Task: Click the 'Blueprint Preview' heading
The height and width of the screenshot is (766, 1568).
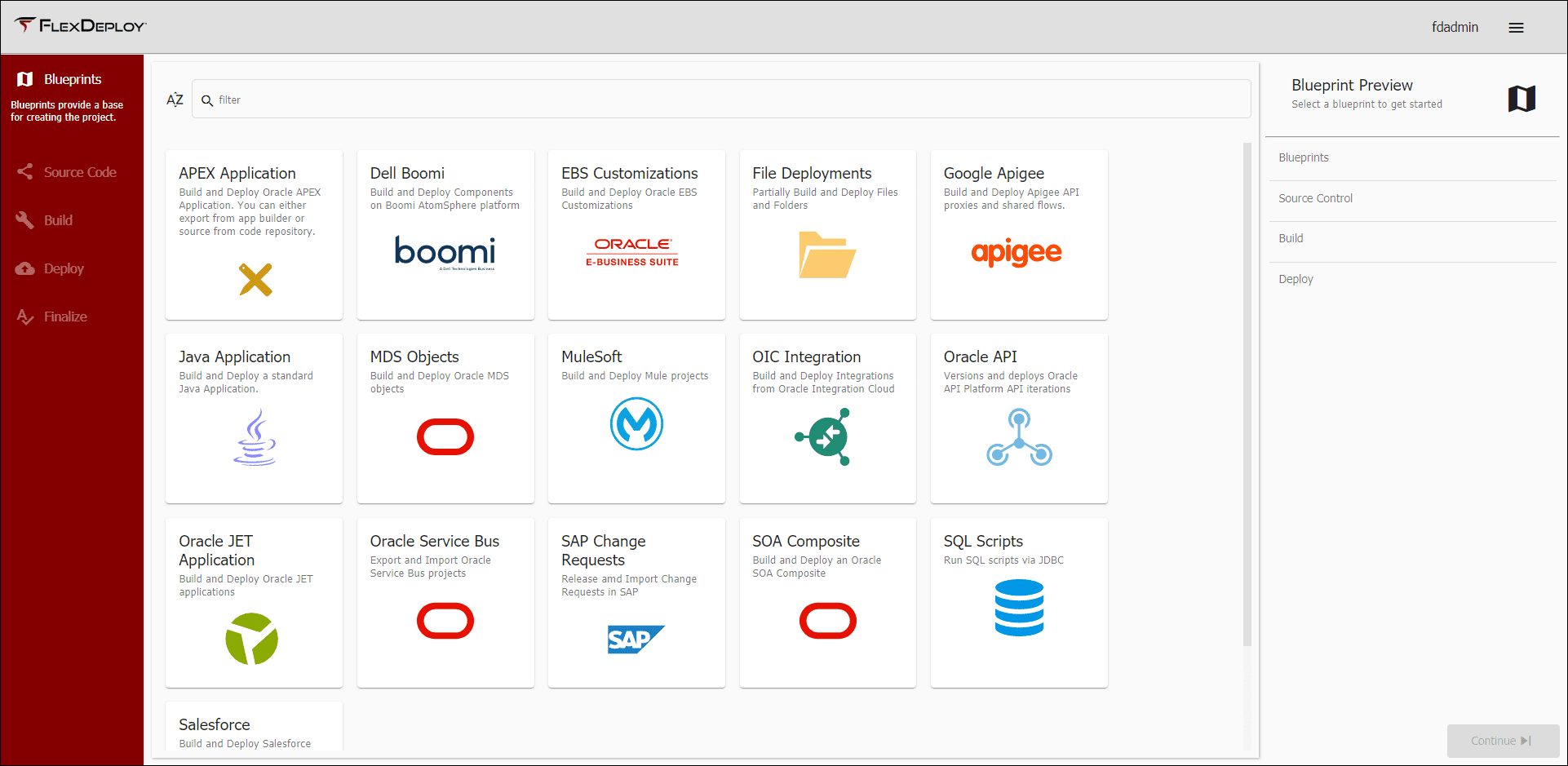Action: tap(1352, 86)
